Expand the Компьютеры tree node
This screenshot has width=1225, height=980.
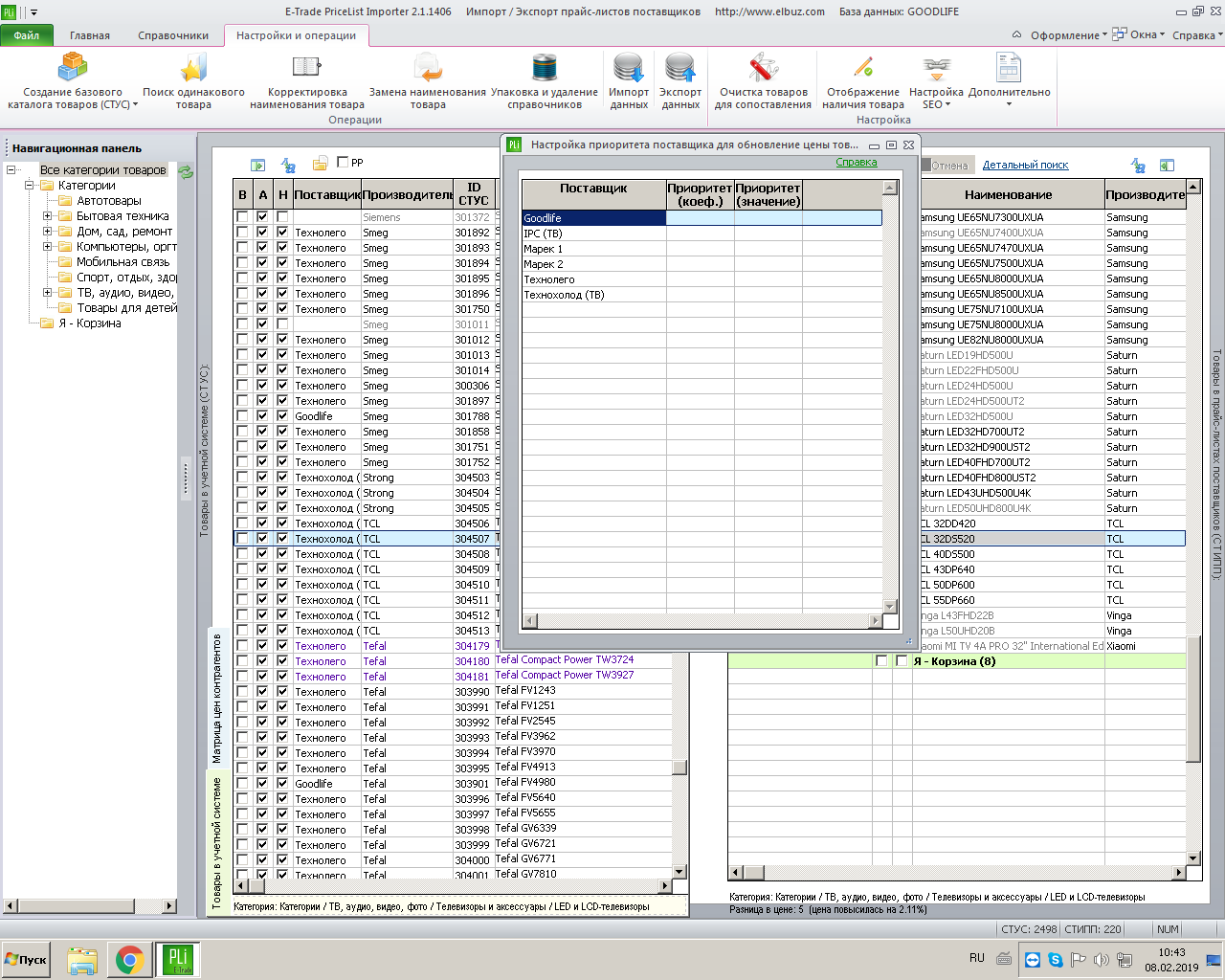[47, 247]
